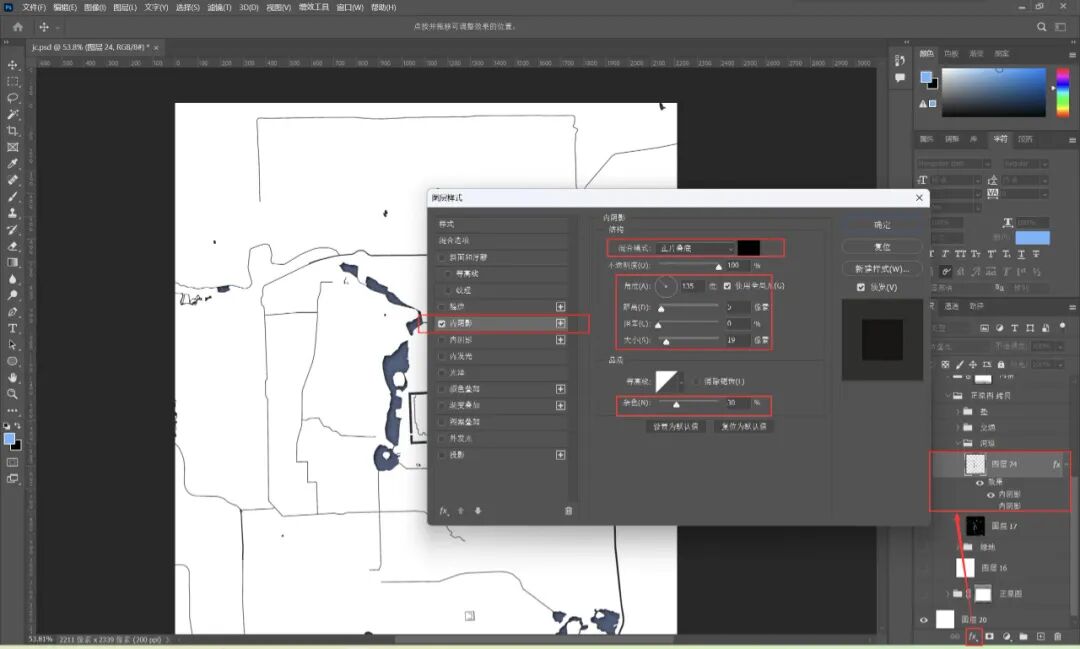
Task: Enable the Drop Shadow (投影) checkbox
Action: click(x=442, y=455)
